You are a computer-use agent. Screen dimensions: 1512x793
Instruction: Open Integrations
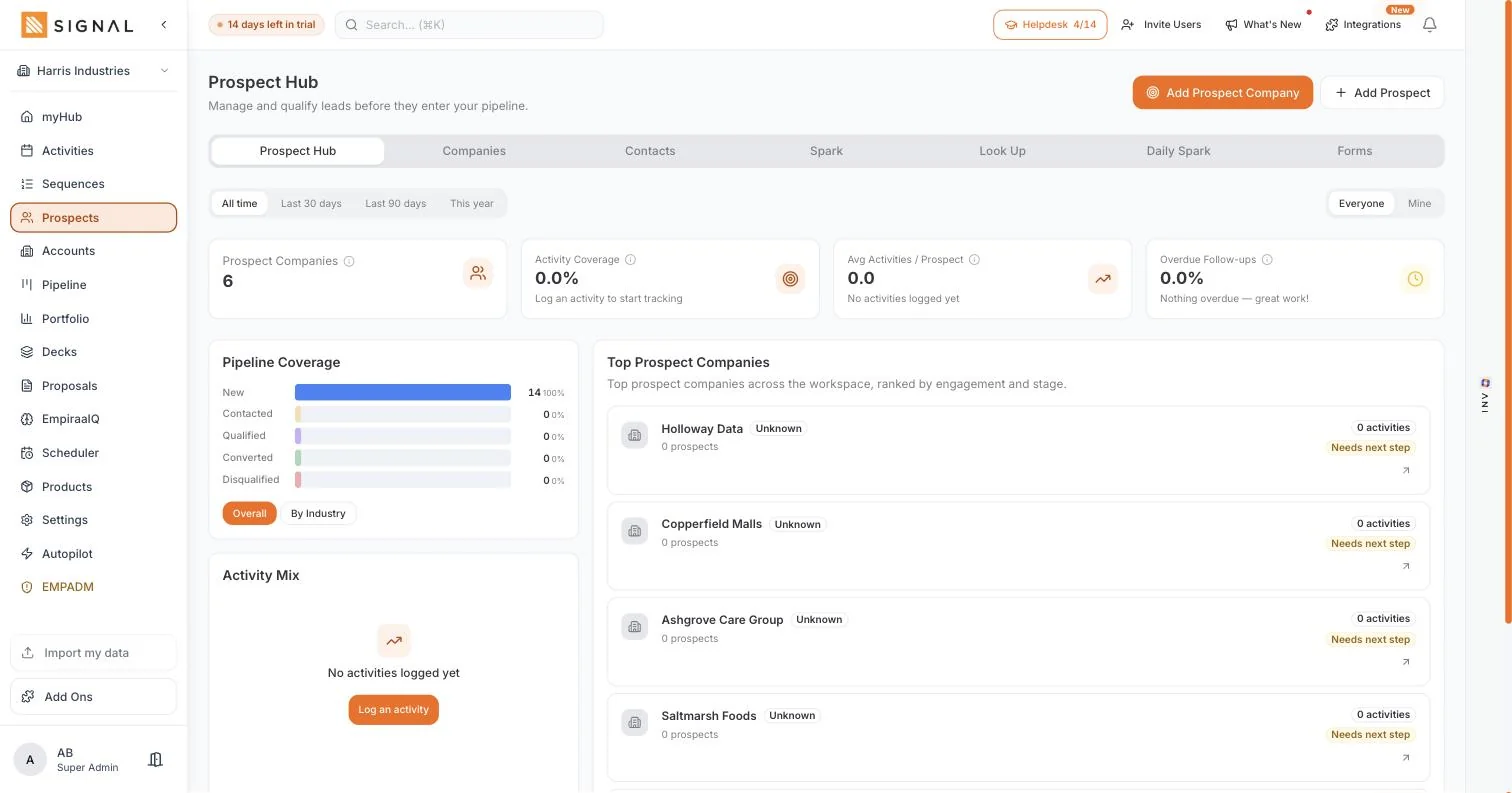(1363, 25)
